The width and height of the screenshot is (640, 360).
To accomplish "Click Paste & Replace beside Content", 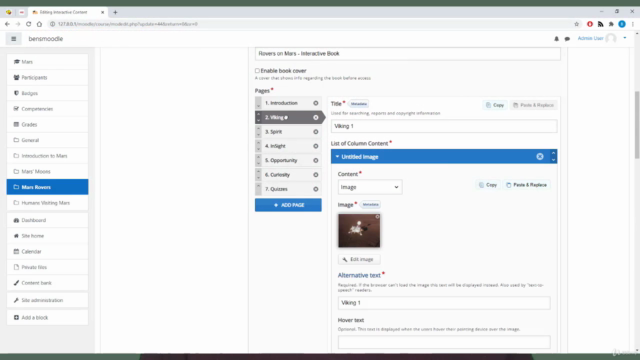I will pyautogui.click(x=526, y=185).
